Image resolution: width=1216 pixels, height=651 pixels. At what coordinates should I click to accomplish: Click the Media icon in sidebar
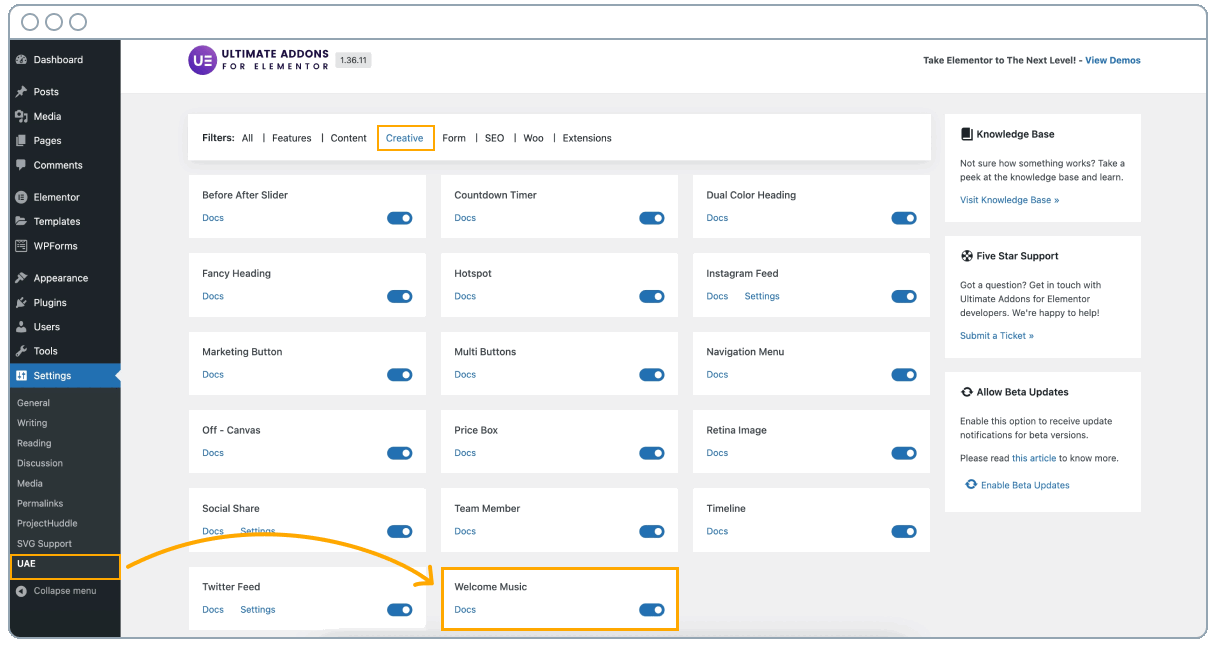point(22,116)
